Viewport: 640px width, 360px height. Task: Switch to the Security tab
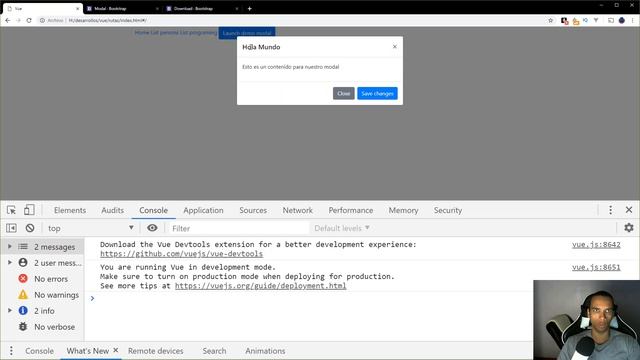tap(448, 210)
